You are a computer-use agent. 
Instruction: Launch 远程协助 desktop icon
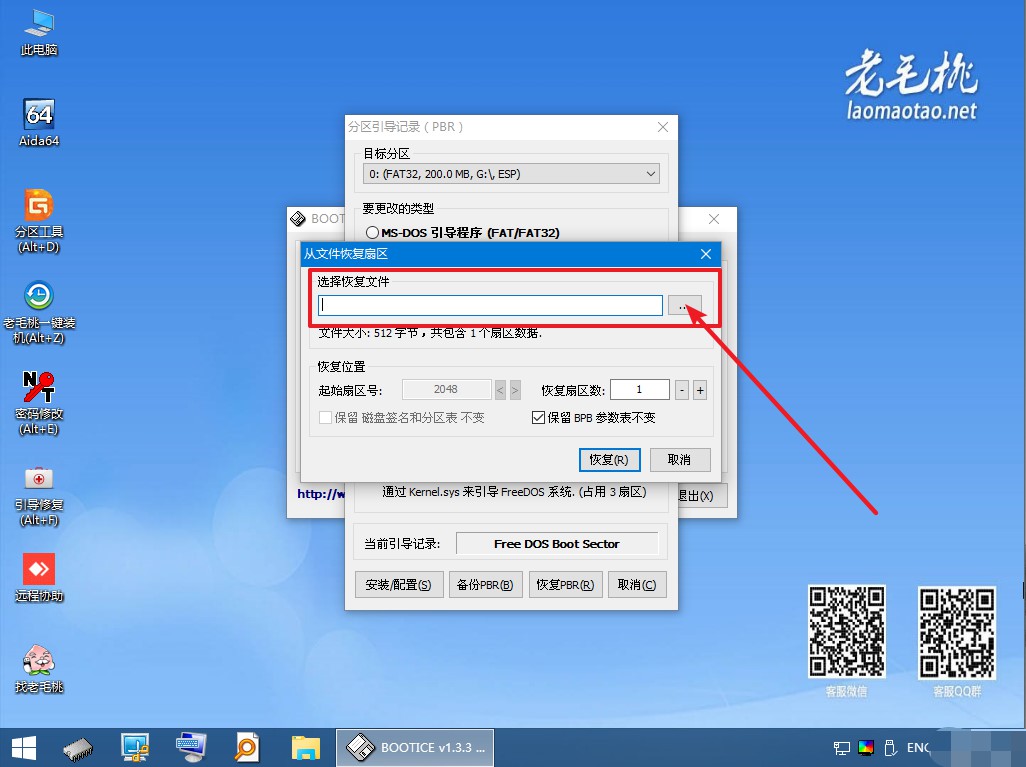pyautogui.click(x=39, y=577)
